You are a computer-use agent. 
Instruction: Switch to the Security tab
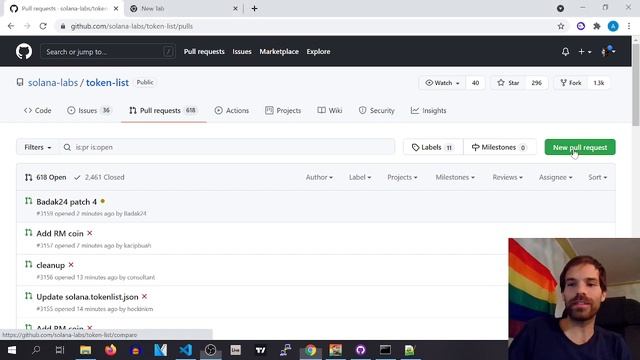(376, 111)
